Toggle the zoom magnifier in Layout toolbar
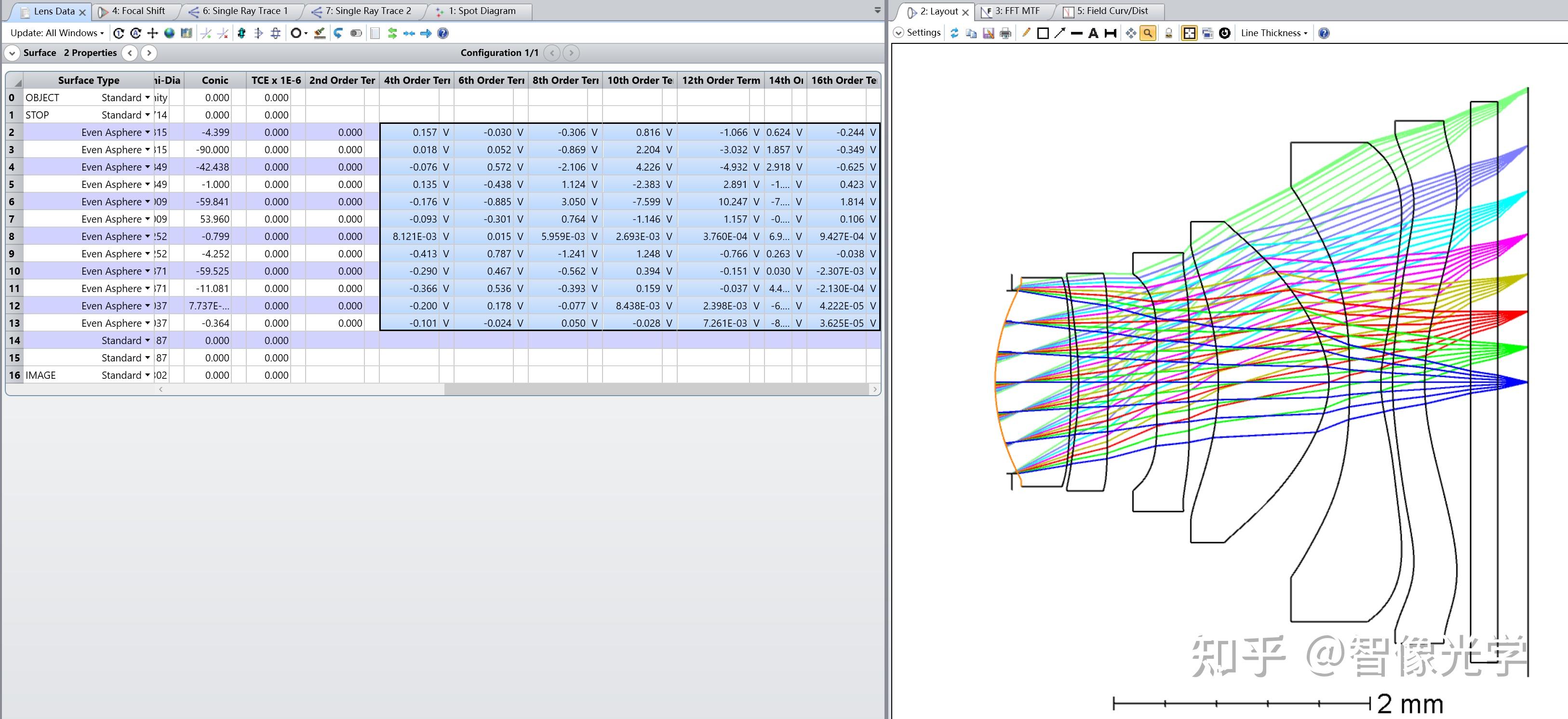Image resolution: width=1568 pixels, height=719 pixels. point(1147,33)
